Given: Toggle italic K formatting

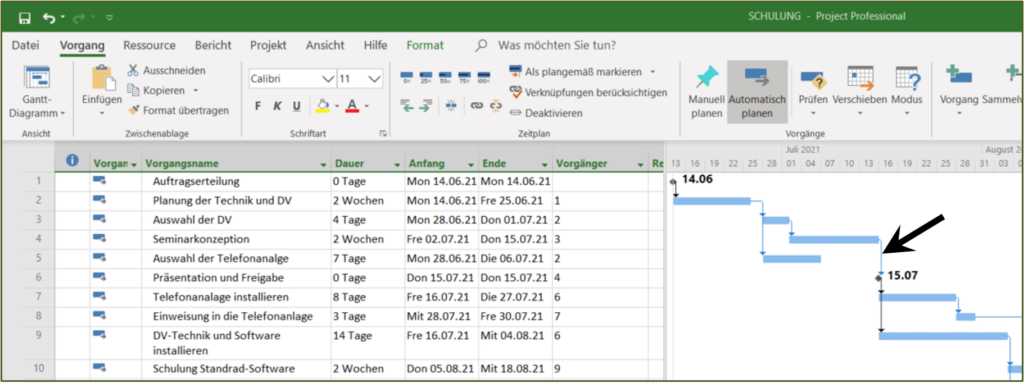Looking at the screenshot, I should pyautogui.click(x=277, y=106).
